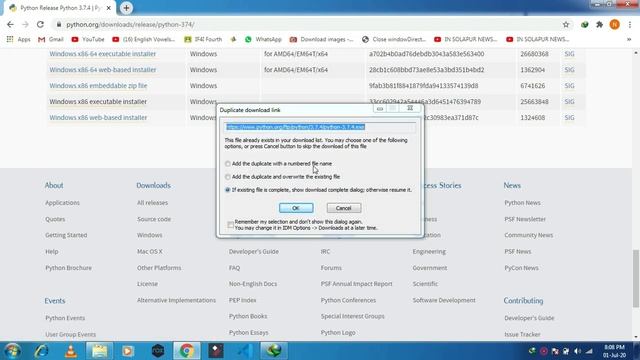Open SIG link for size 26680368 row

(569, 54)
